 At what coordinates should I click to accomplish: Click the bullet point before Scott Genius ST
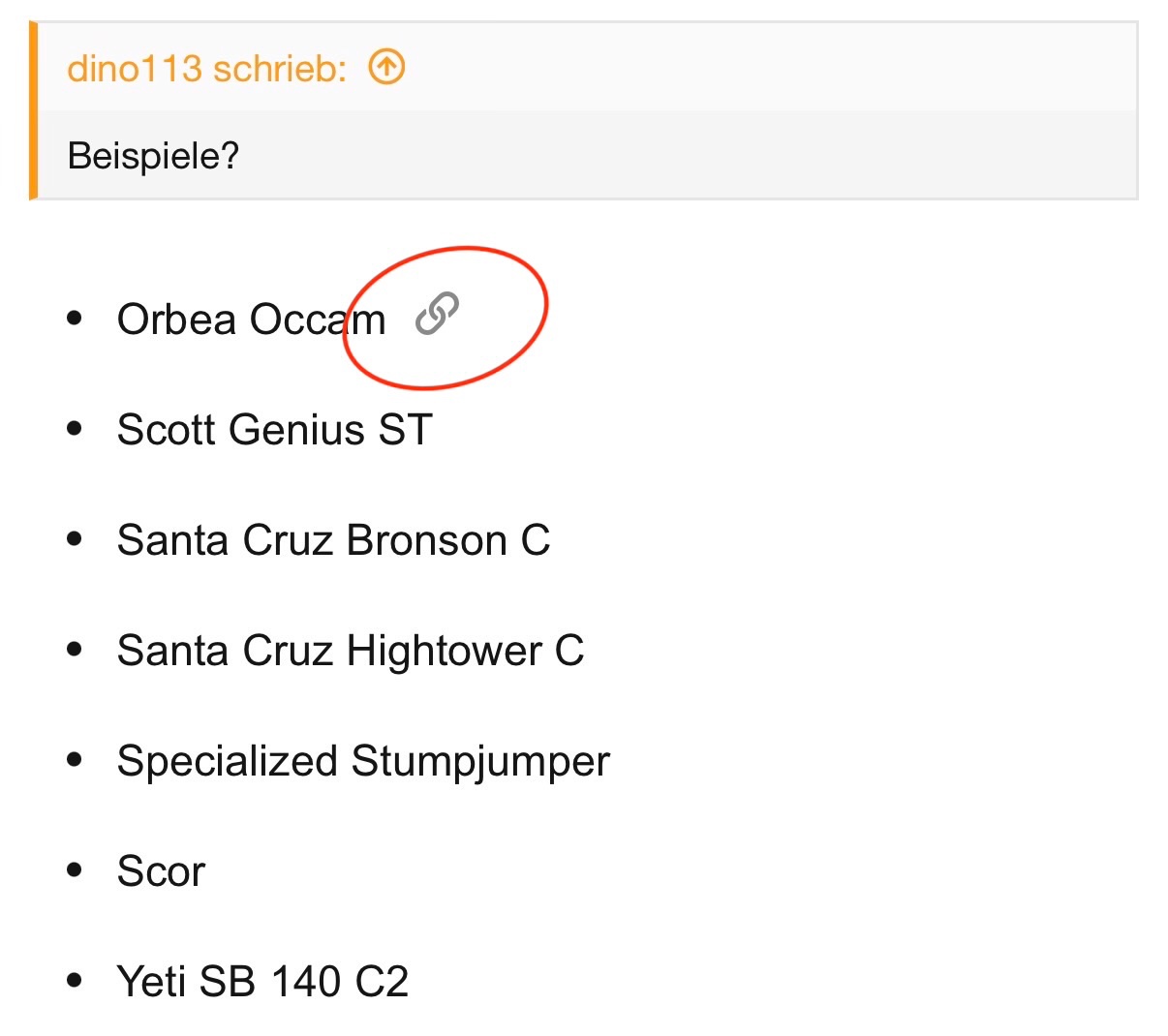click(x=75, y=429)
